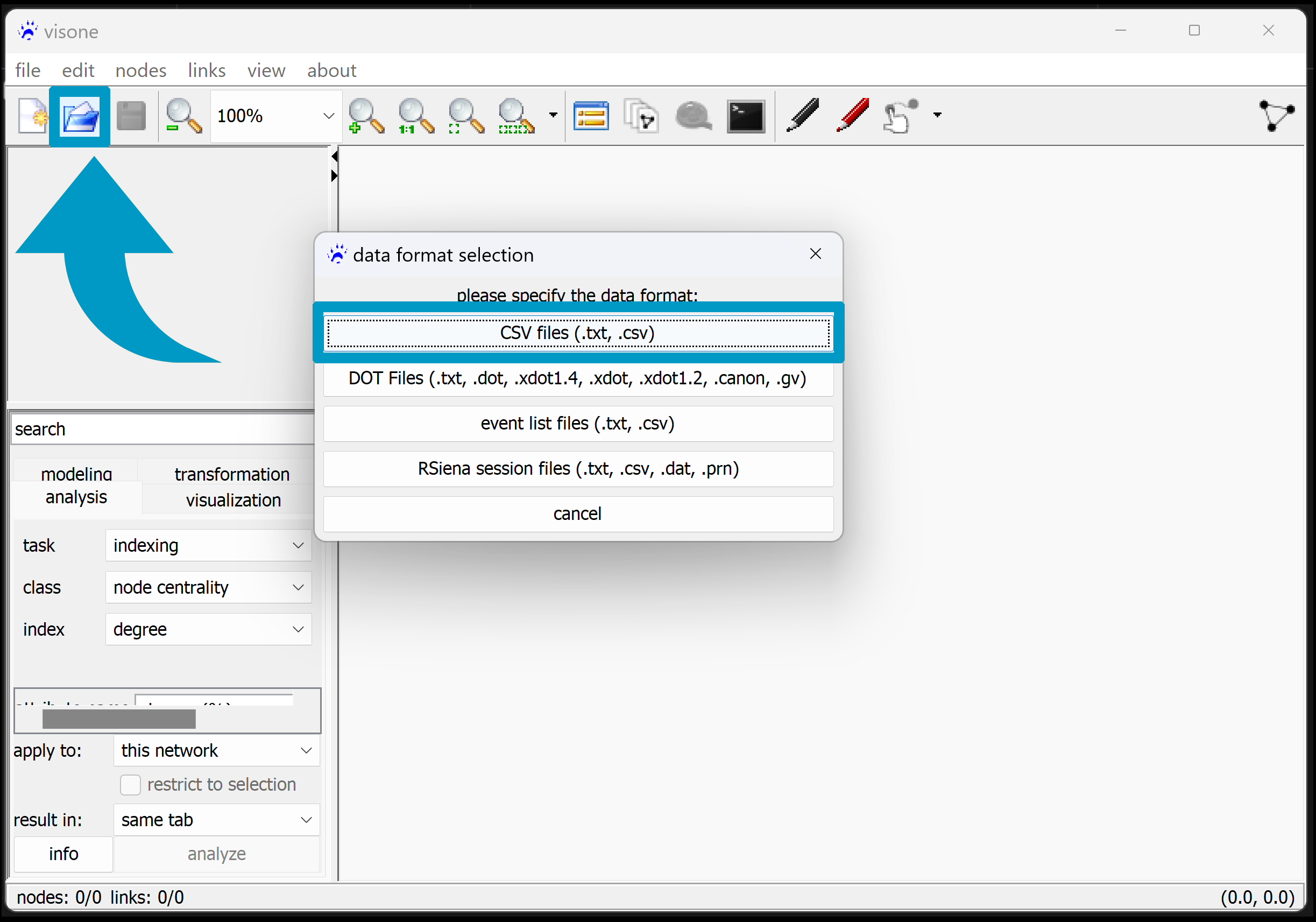This screenshot has width=1316, height=922.
Task: Open the task dropdown showing indexing
Action: pos(209,545)
